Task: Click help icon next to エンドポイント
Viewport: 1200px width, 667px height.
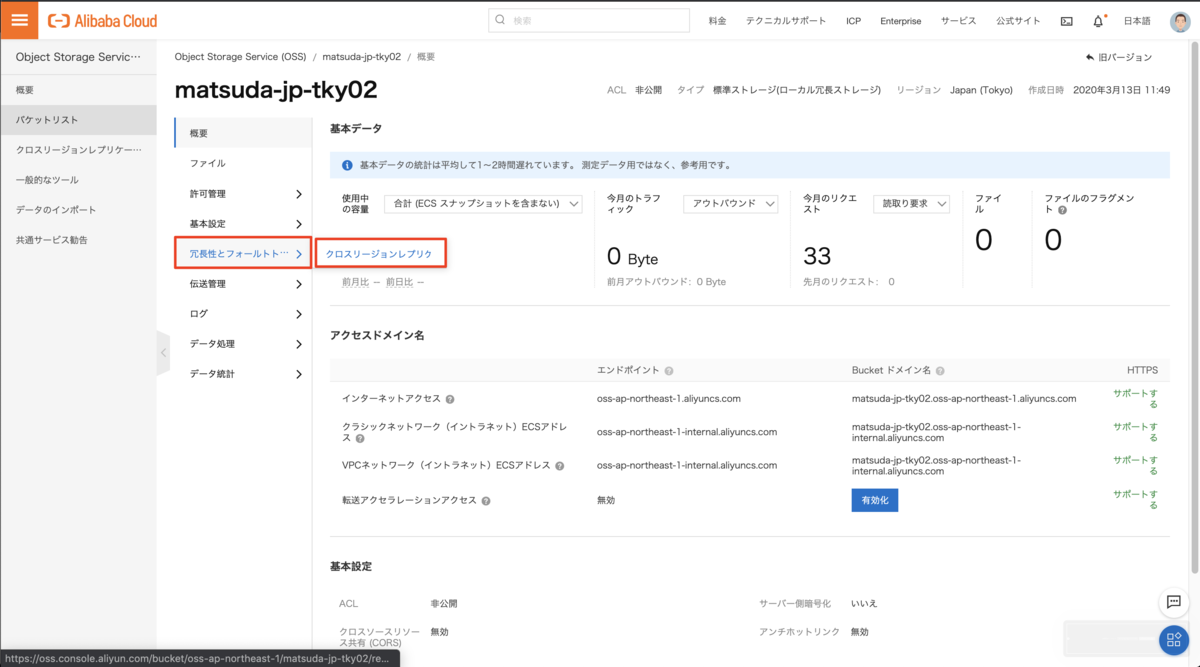Action: click(x=669, y=371)
